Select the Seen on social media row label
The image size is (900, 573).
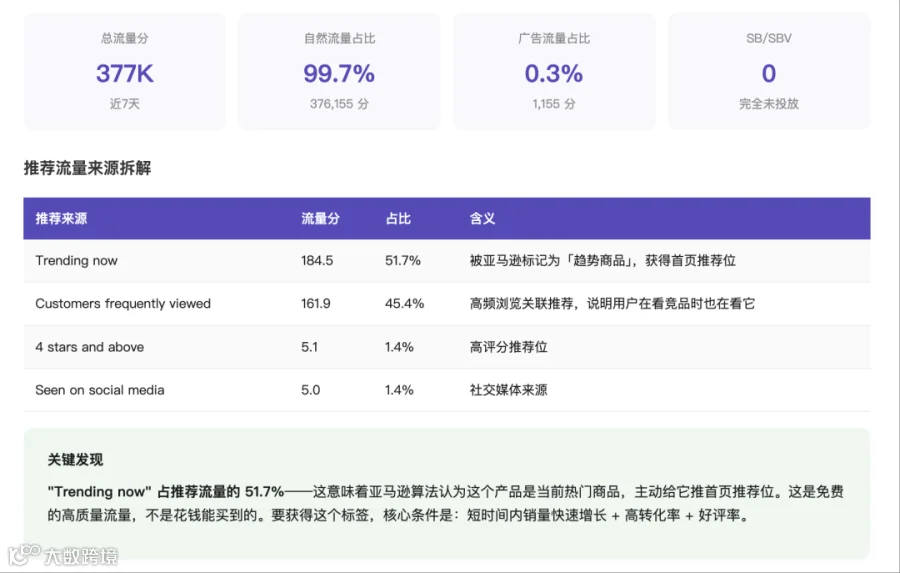(100, 390)
